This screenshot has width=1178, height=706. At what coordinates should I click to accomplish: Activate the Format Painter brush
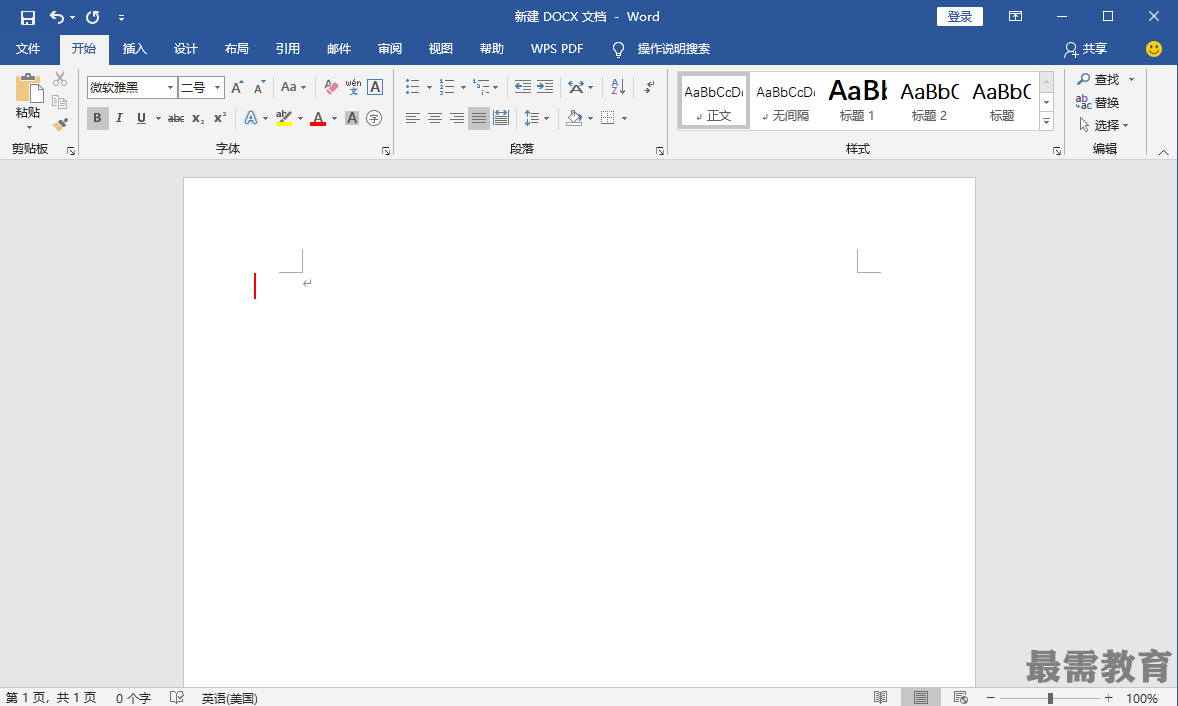click(60, 124)
